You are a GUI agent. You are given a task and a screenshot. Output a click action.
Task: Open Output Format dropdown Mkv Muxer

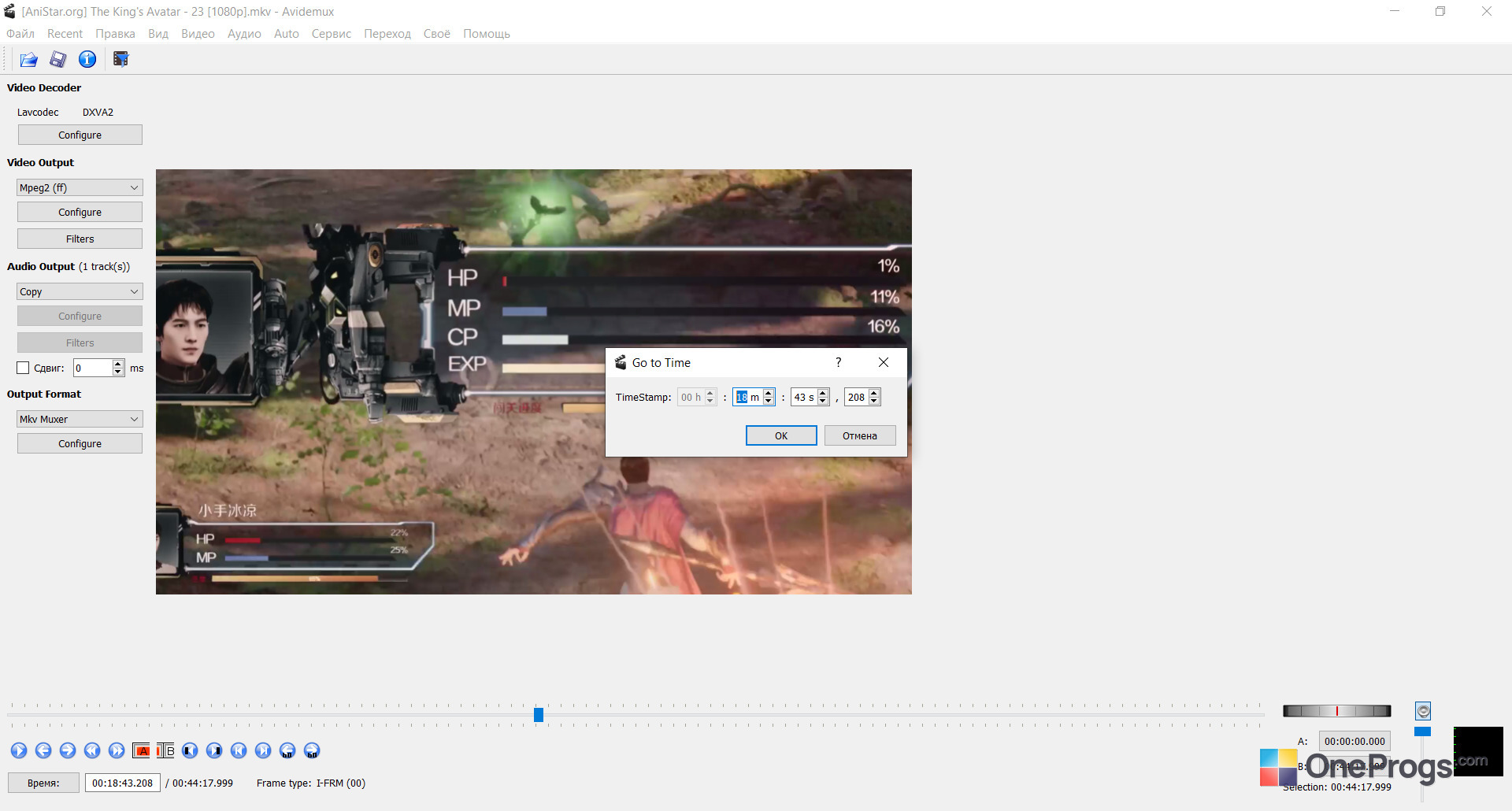[80, 419]
